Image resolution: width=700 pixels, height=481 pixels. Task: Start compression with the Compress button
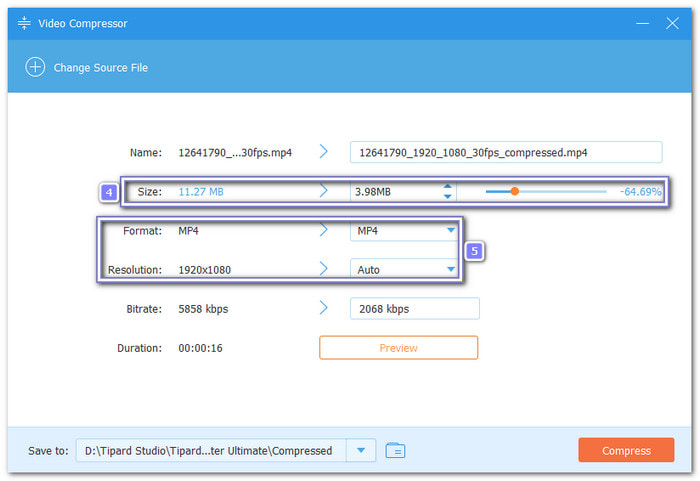click(626, 451)
